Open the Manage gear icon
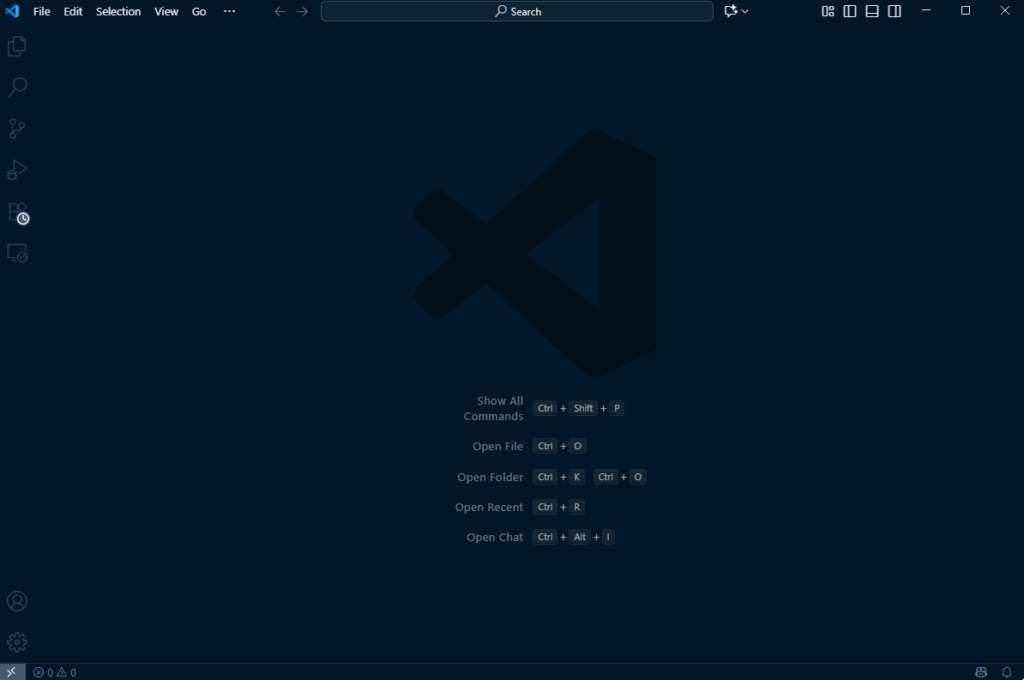Screen dimensions: 1024x680 17,642
